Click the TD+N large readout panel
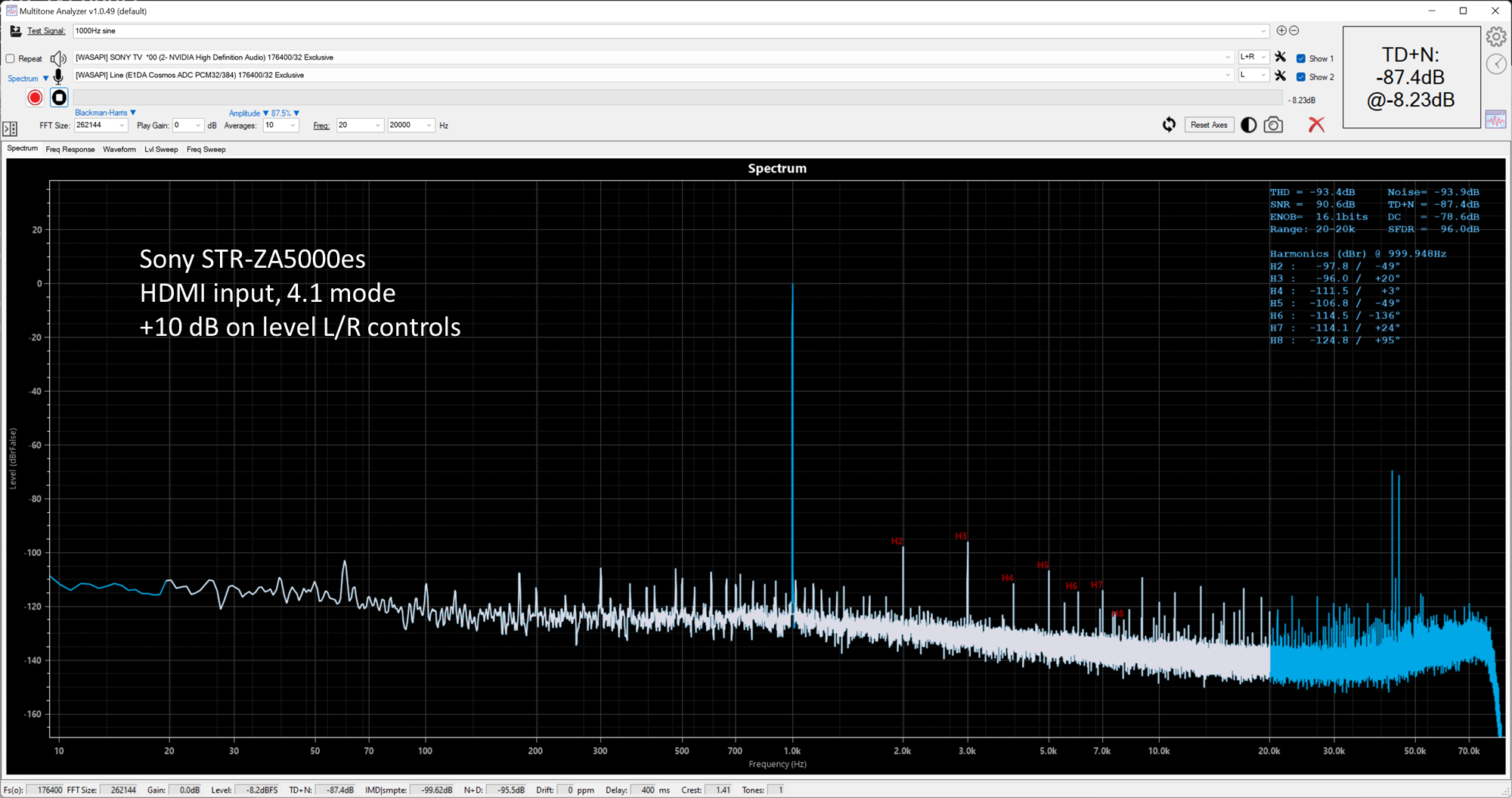1512x798 pixels. pyautogui.click(x=1411, y=77)
